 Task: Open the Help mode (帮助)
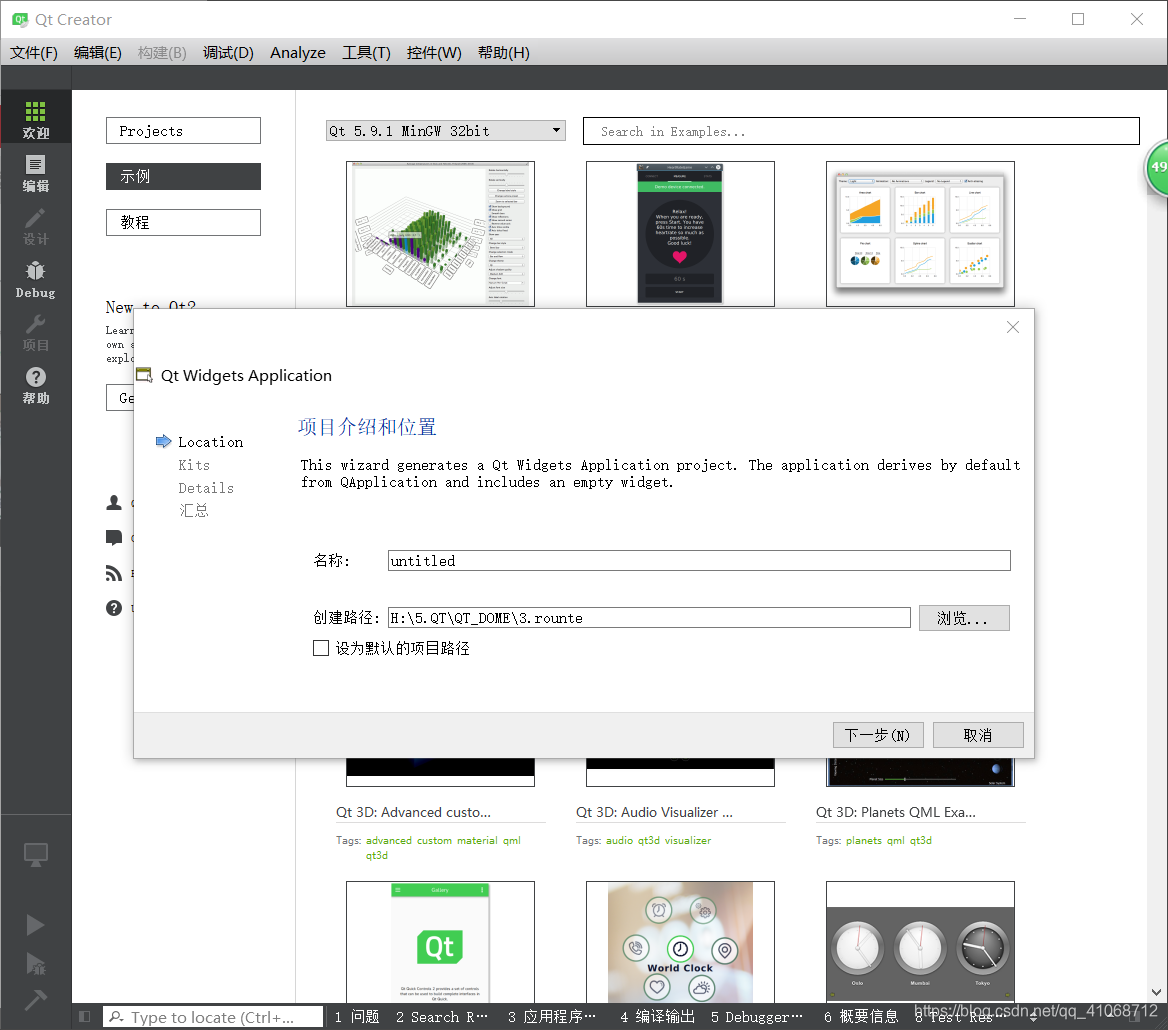(x=36, y=386)
